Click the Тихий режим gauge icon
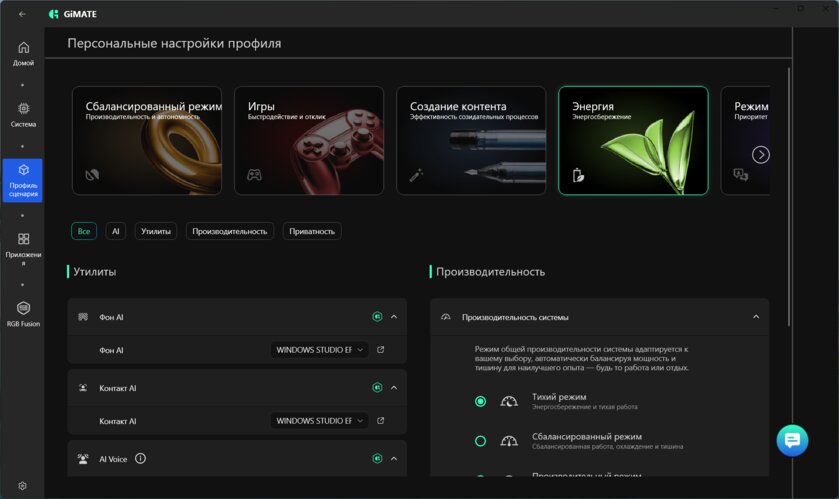Screen dimensions: 839x499 509,401
